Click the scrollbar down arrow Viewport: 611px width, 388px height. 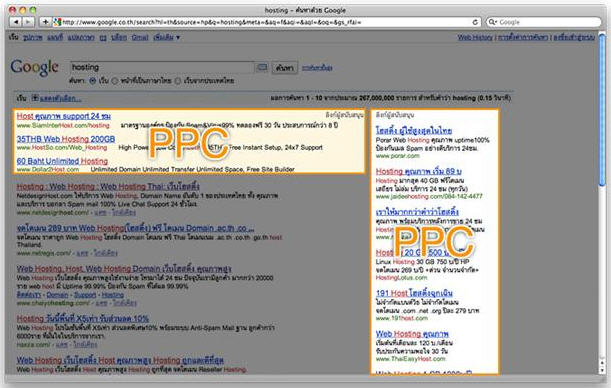pos(602,370)
